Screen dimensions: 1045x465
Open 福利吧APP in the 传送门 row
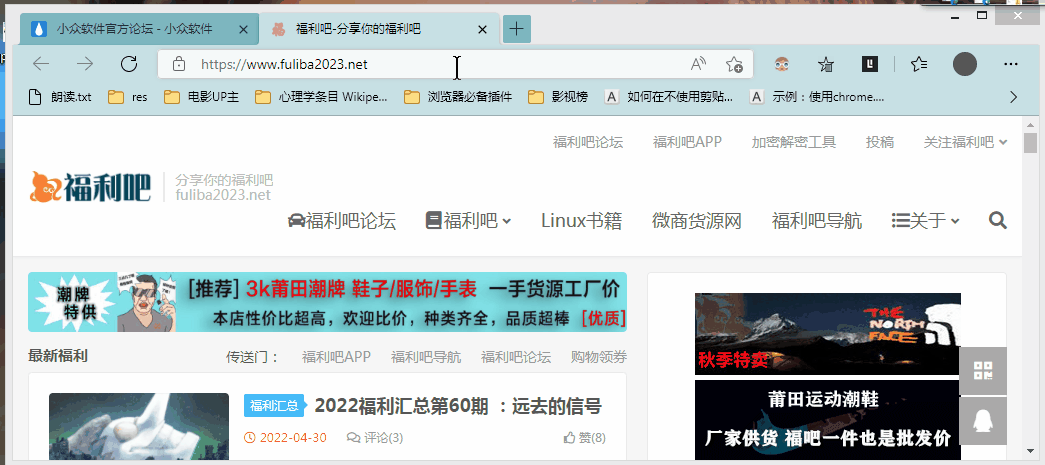point(336,357)
